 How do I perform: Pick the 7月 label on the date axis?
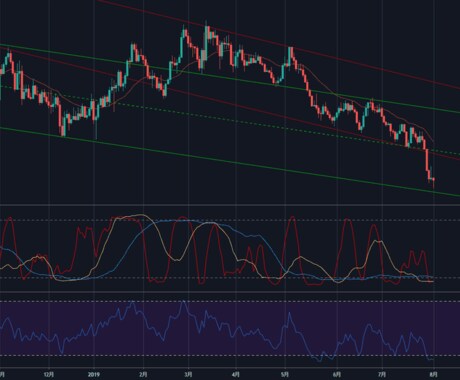pos(383,374)
